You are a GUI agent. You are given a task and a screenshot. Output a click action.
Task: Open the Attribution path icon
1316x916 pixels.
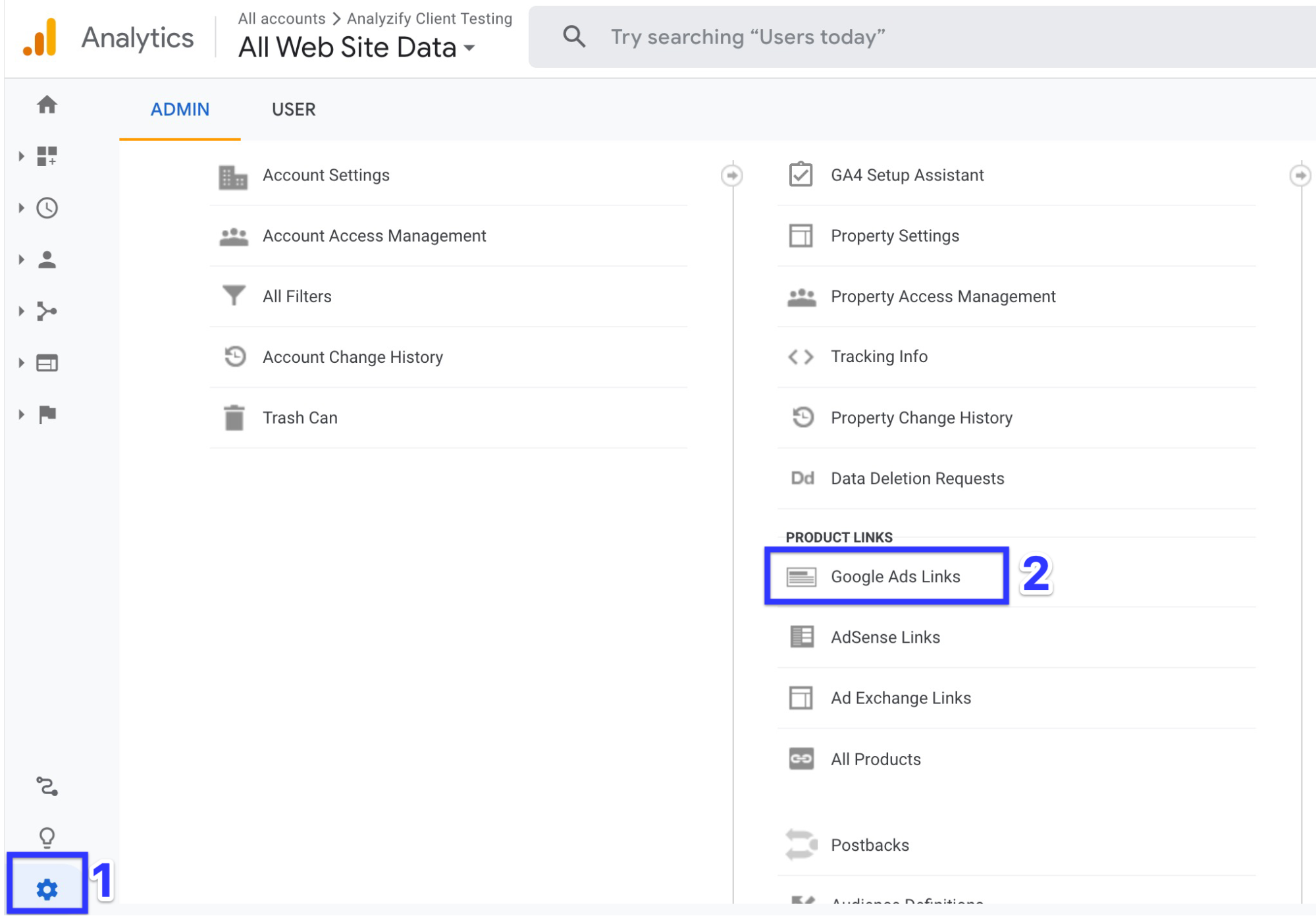[x=47, y=786]
